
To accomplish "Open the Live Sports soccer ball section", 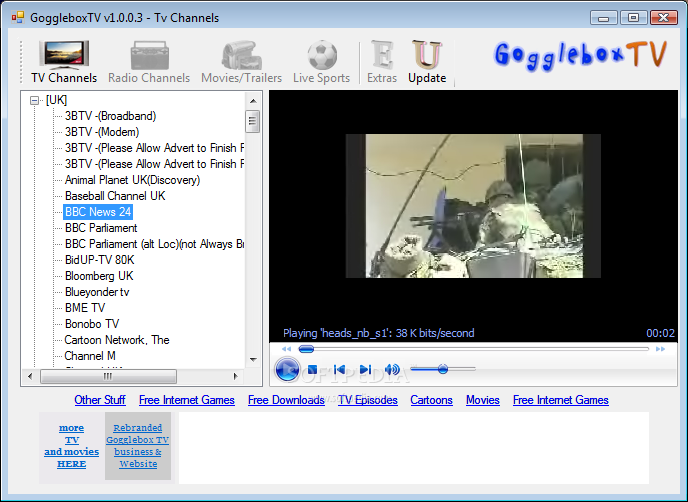I will [x=322, y=61].
